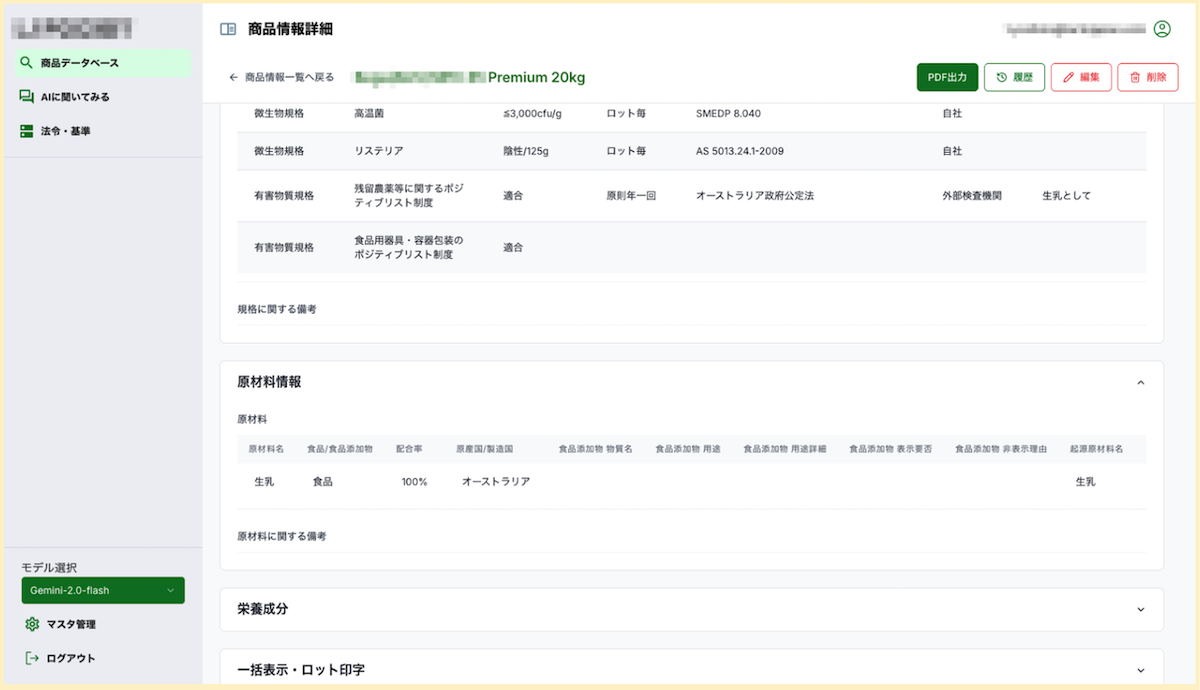
Task: Click the user account avatar icon
Action: [1162, 29]
